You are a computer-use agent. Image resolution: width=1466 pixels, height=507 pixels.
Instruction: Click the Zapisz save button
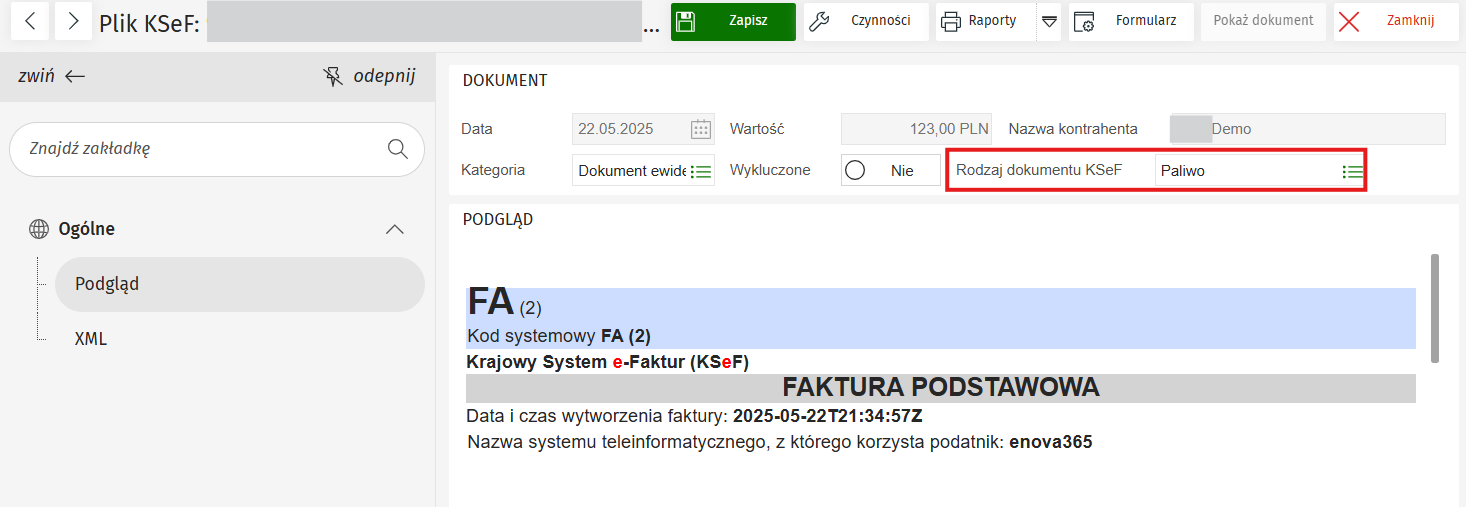[733, 21]
